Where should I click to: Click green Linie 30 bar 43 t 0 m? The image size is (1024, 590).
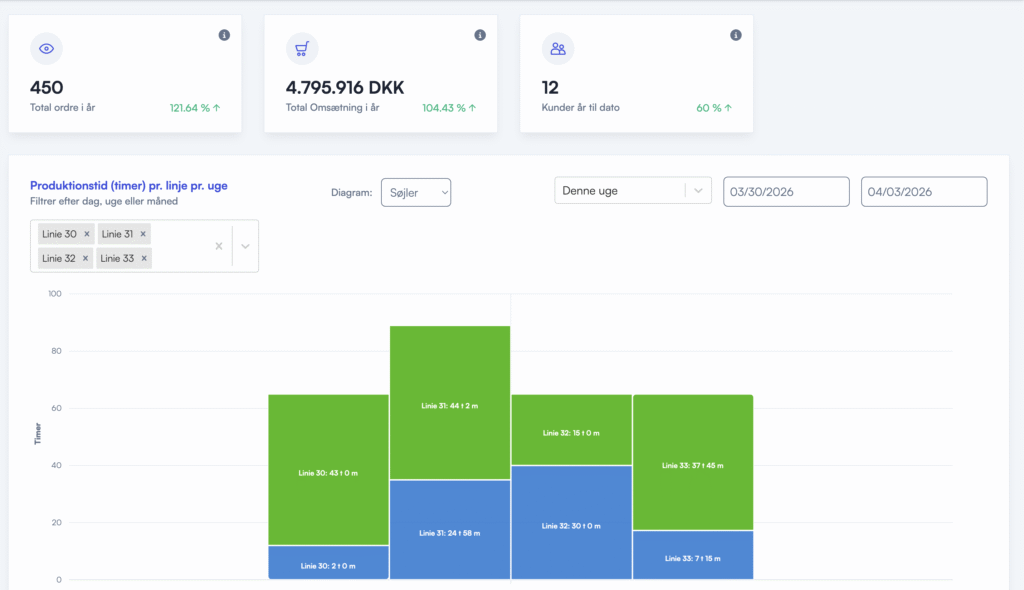(328, 470)
